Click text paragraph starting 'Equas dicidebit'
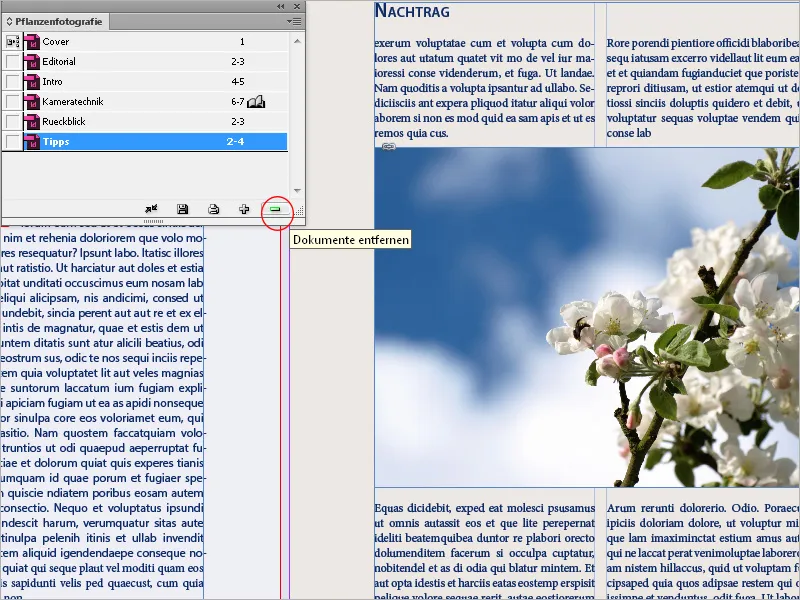The width and height of the screenshot is (800, 600). [485, 551]
